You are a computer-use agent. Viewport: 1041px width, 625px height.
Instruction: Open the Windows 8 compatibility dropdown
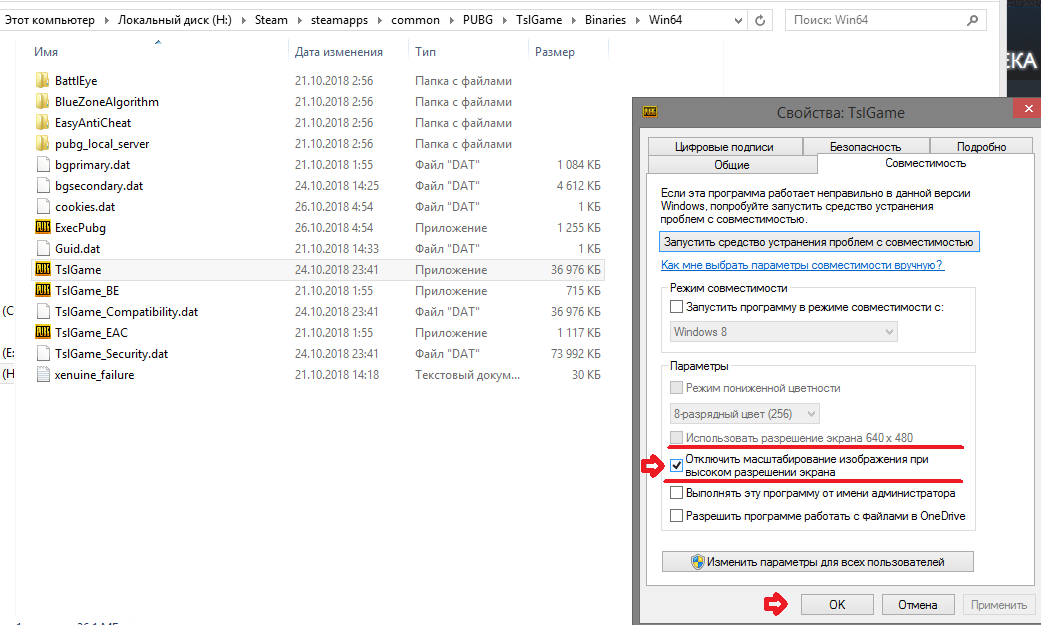(783, 331)
